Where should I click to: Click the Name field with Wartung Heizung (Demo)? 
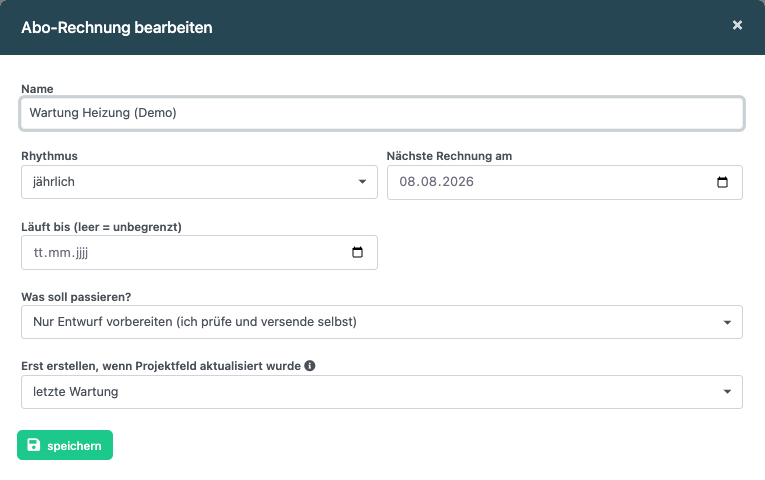click(382, 113)
